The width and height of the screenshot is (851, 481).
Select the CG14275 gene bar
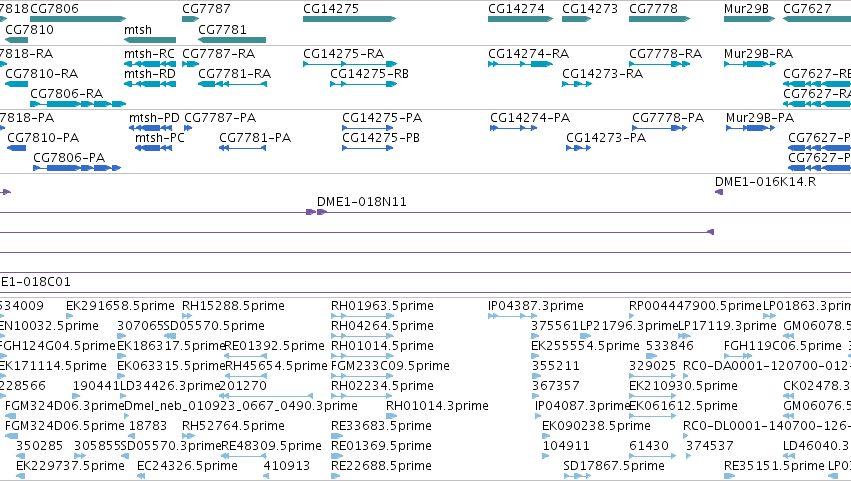coord(350,19)
